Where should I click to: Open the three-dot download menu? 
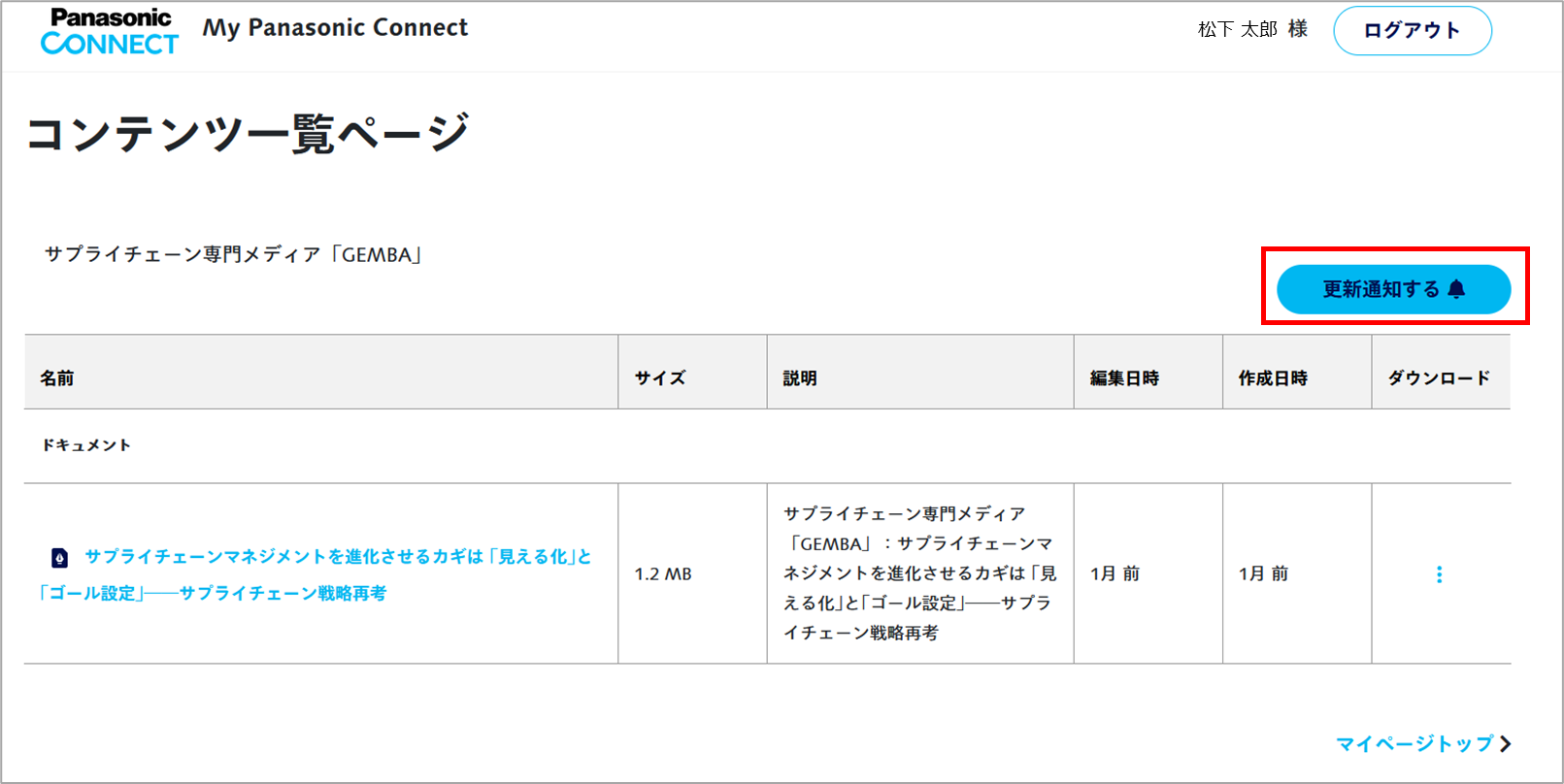pos(1439,574)
